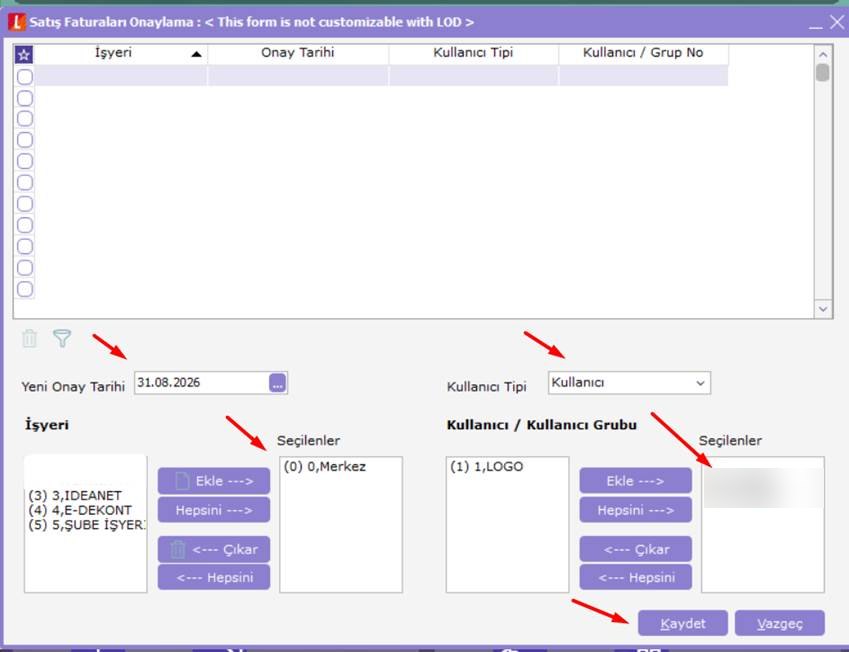This screenshot has height=652, width=849.
Task: Click <--- Hepsini button in İşyeri section
Action: 214,577
